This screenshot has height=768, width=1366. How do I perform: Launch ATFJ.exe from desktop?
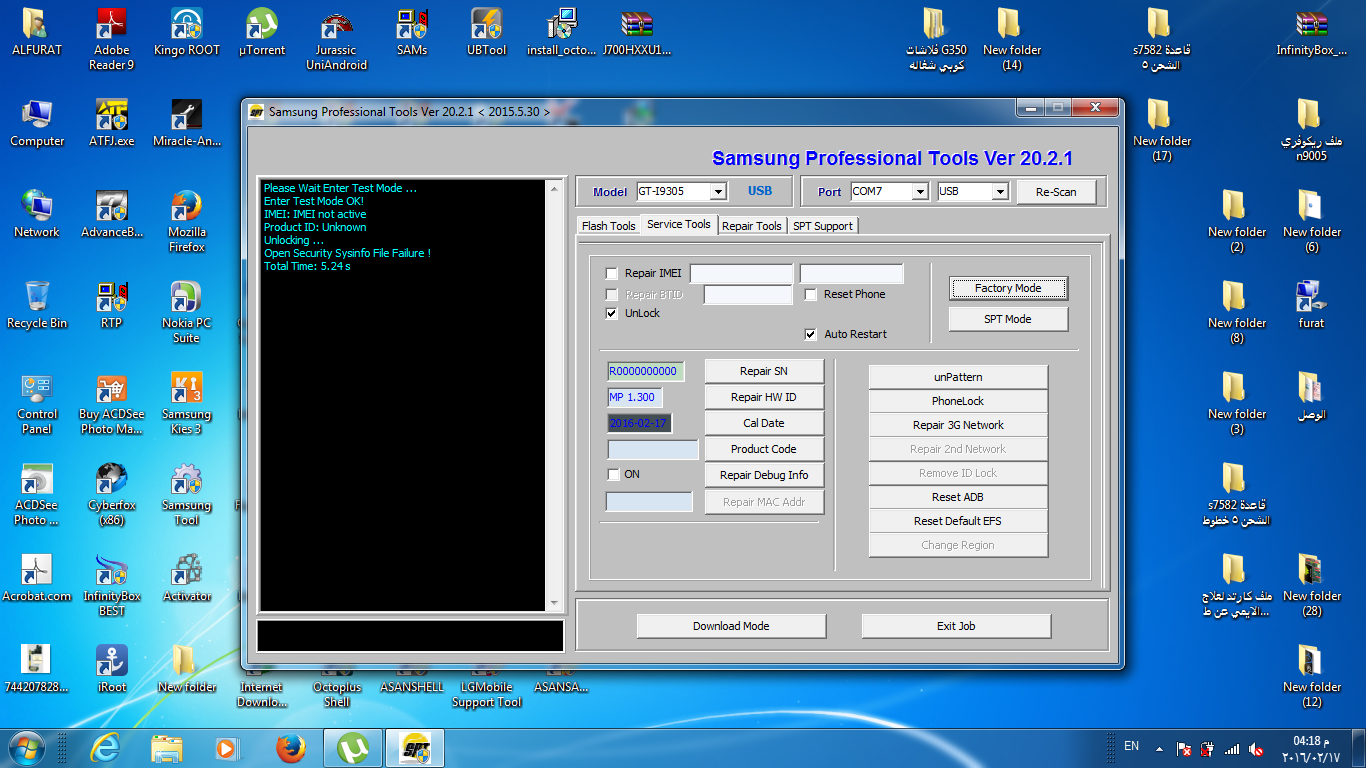111,122
